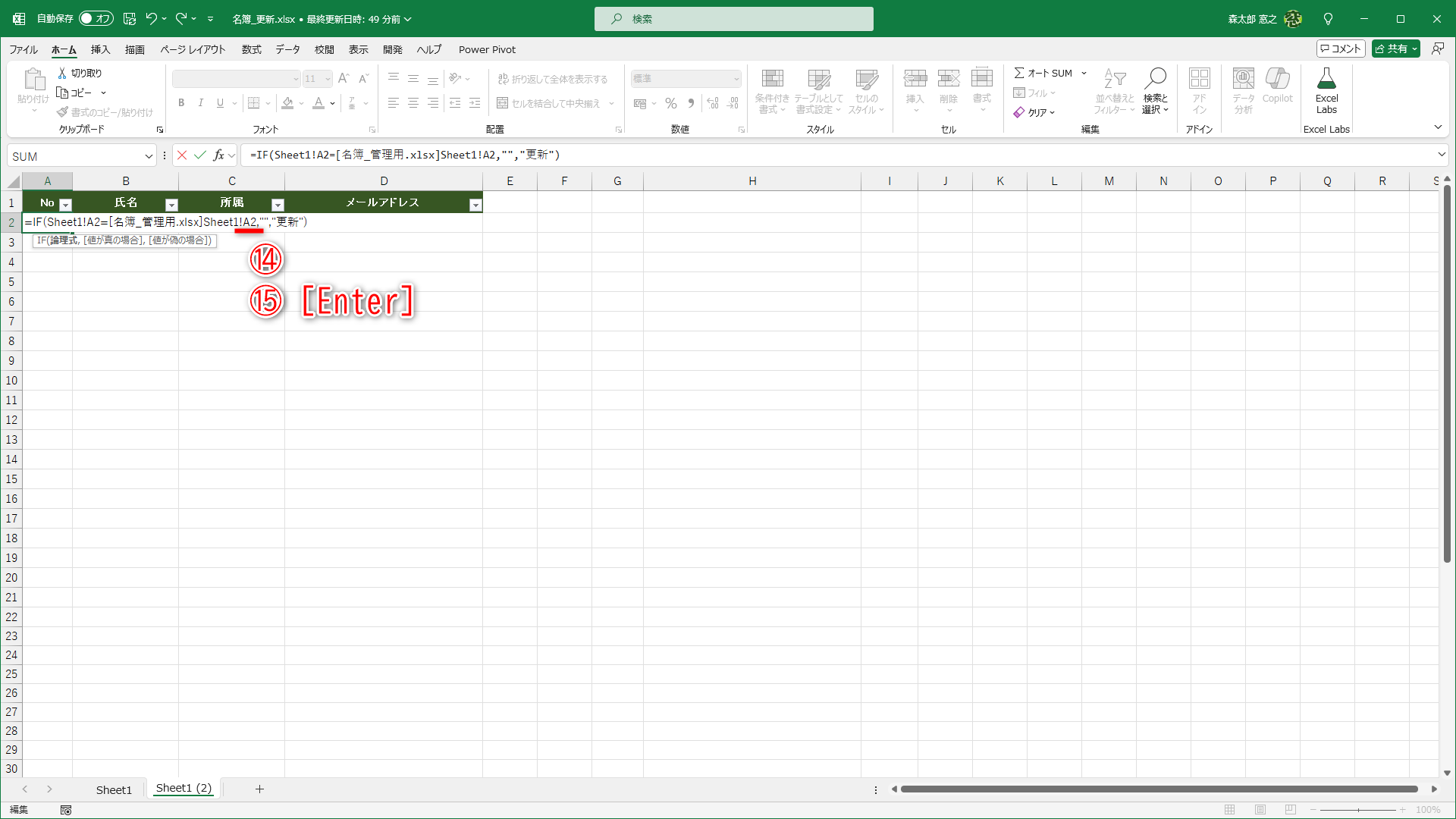Apply テーブルとして書式設定
Screen dimensions: 1456x819
(819, 91)
